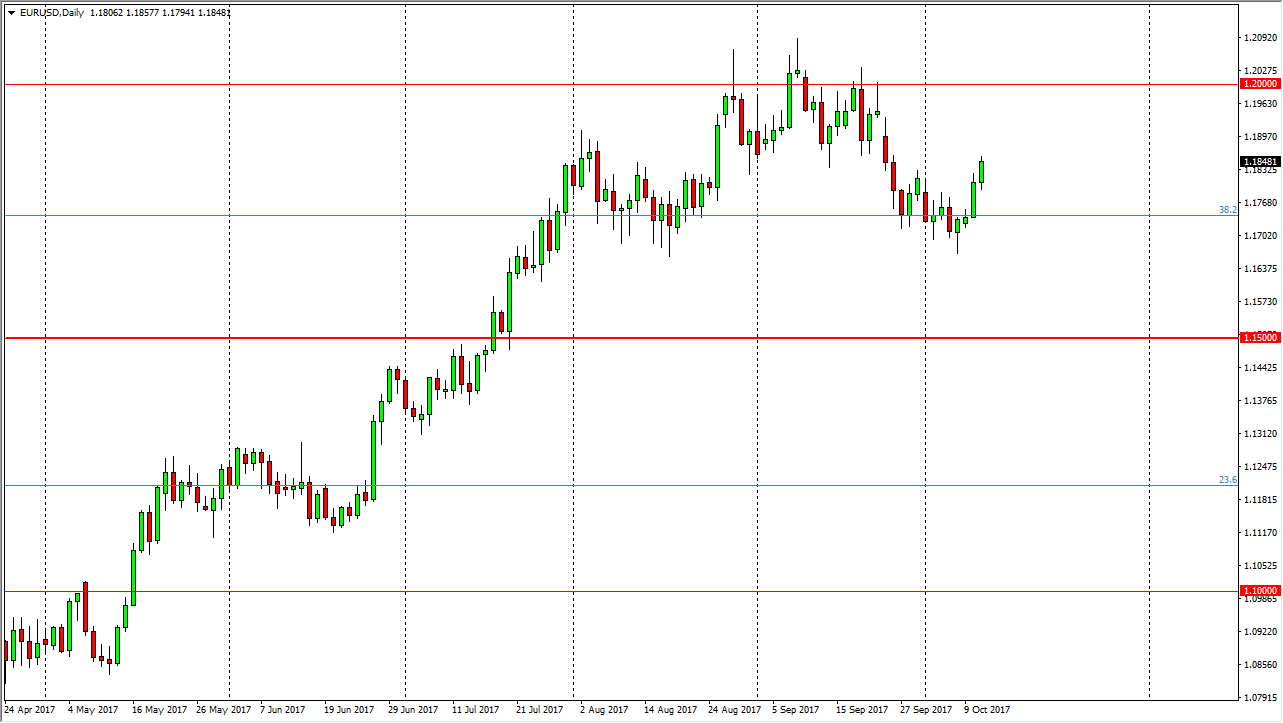Select the red horizontal support line at 1.15000
Image resolution: width=1283 pixels, height=723 pixels.
click(300, 337)
